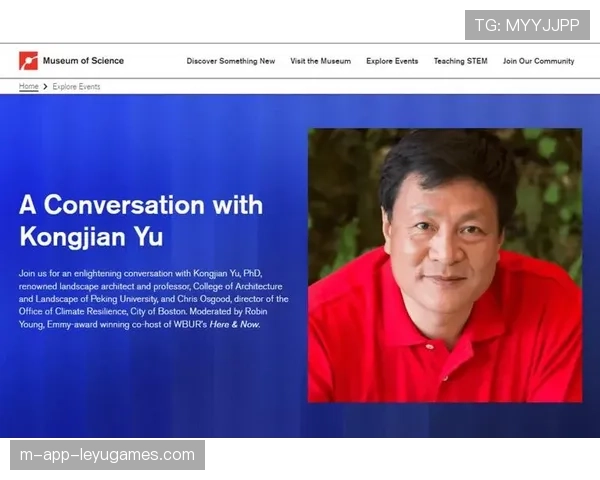Image resolution: width=600 pixels, height=480 pixels.
Task: Click the m-app-leyugames.com overlay label
Action: [108, 455]
